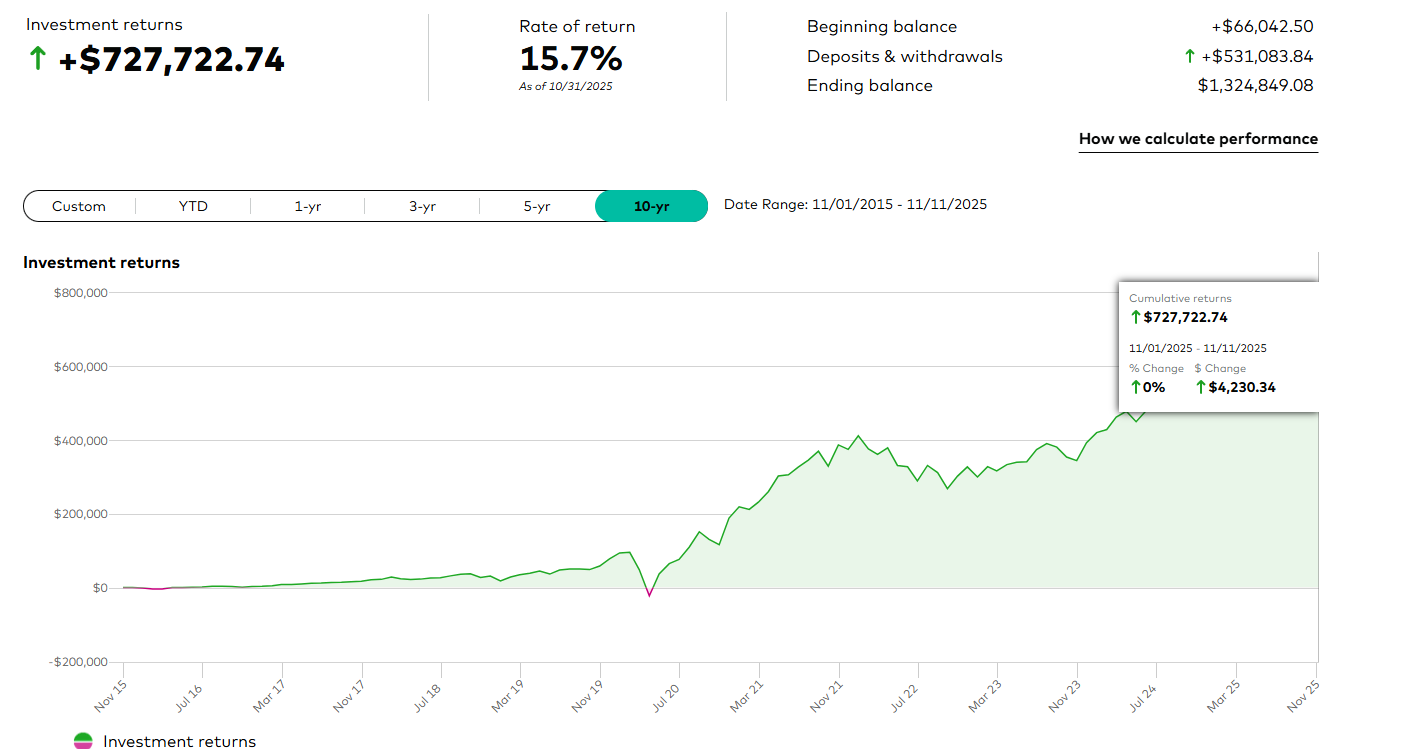This screenshot has height=749, width=1416.
Task: Click the Ending balance label
Action: pos(870,86)
